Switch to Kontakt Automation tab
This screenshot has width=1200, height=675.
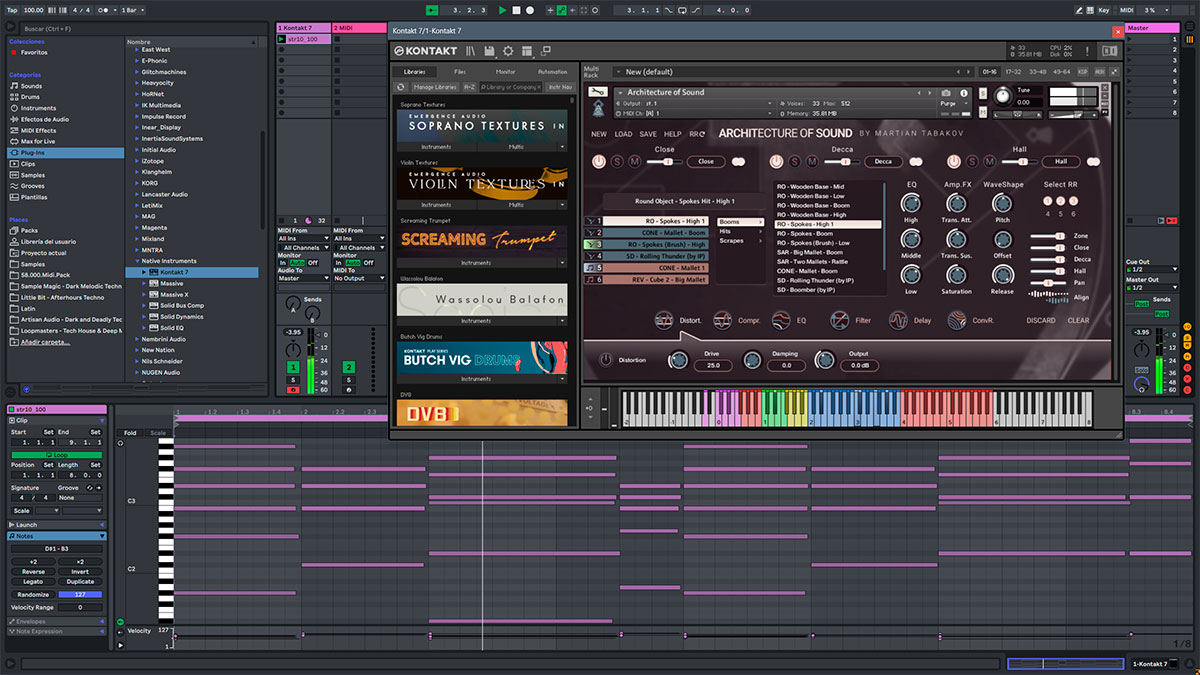coord(552,72)
